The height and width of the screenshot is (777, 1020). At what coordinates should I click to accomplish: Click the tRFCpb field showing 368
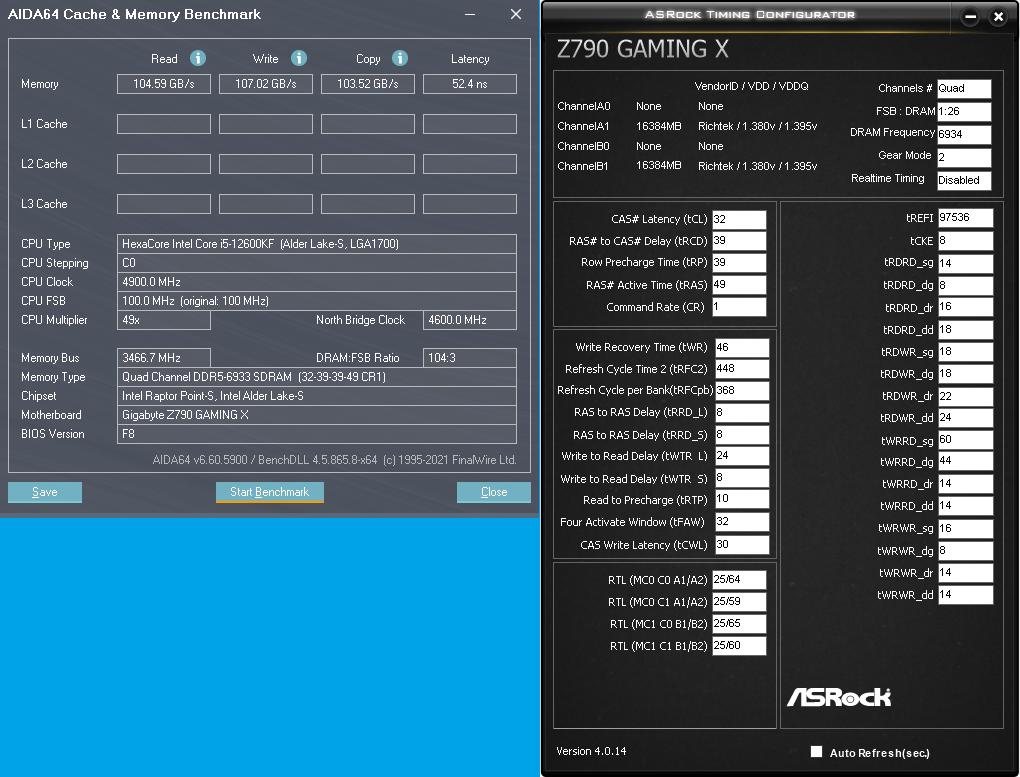tap(742, 390)
